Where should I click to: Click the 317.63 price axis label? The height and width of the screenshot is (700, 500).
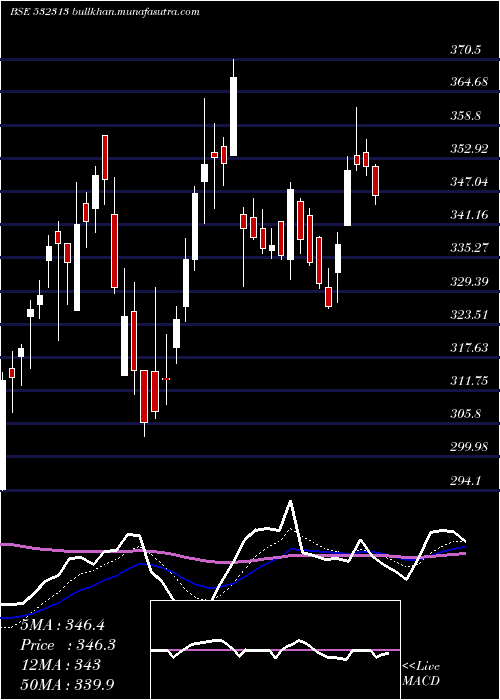469,348
